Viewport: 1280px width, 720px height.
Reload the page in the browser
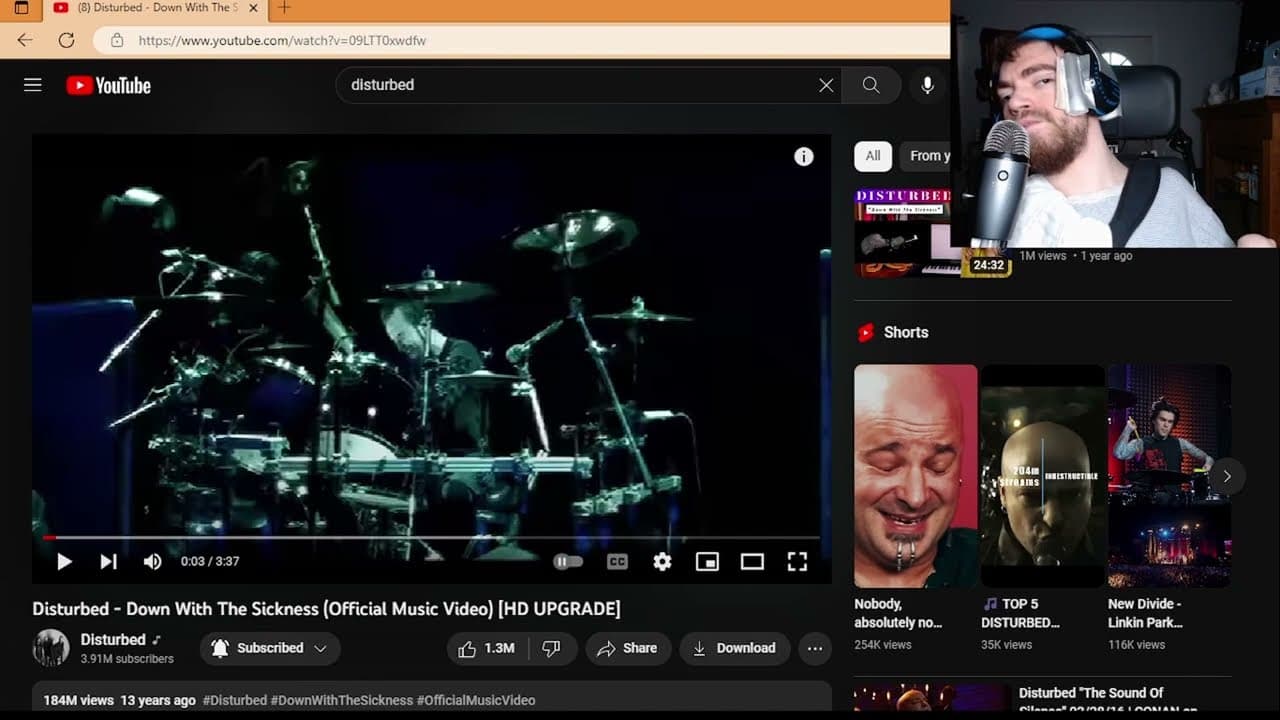coord(67,40)
